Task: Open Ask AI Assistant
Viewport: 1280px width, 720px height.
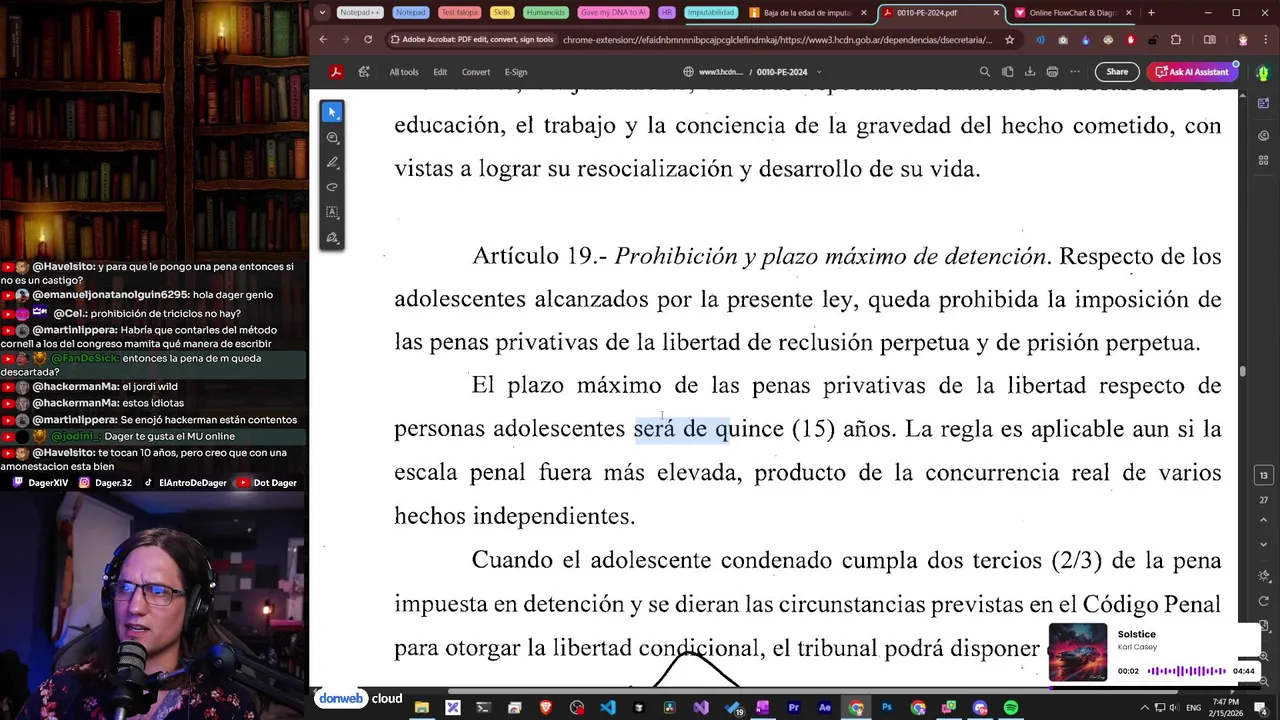Action: pos(1192,72)
